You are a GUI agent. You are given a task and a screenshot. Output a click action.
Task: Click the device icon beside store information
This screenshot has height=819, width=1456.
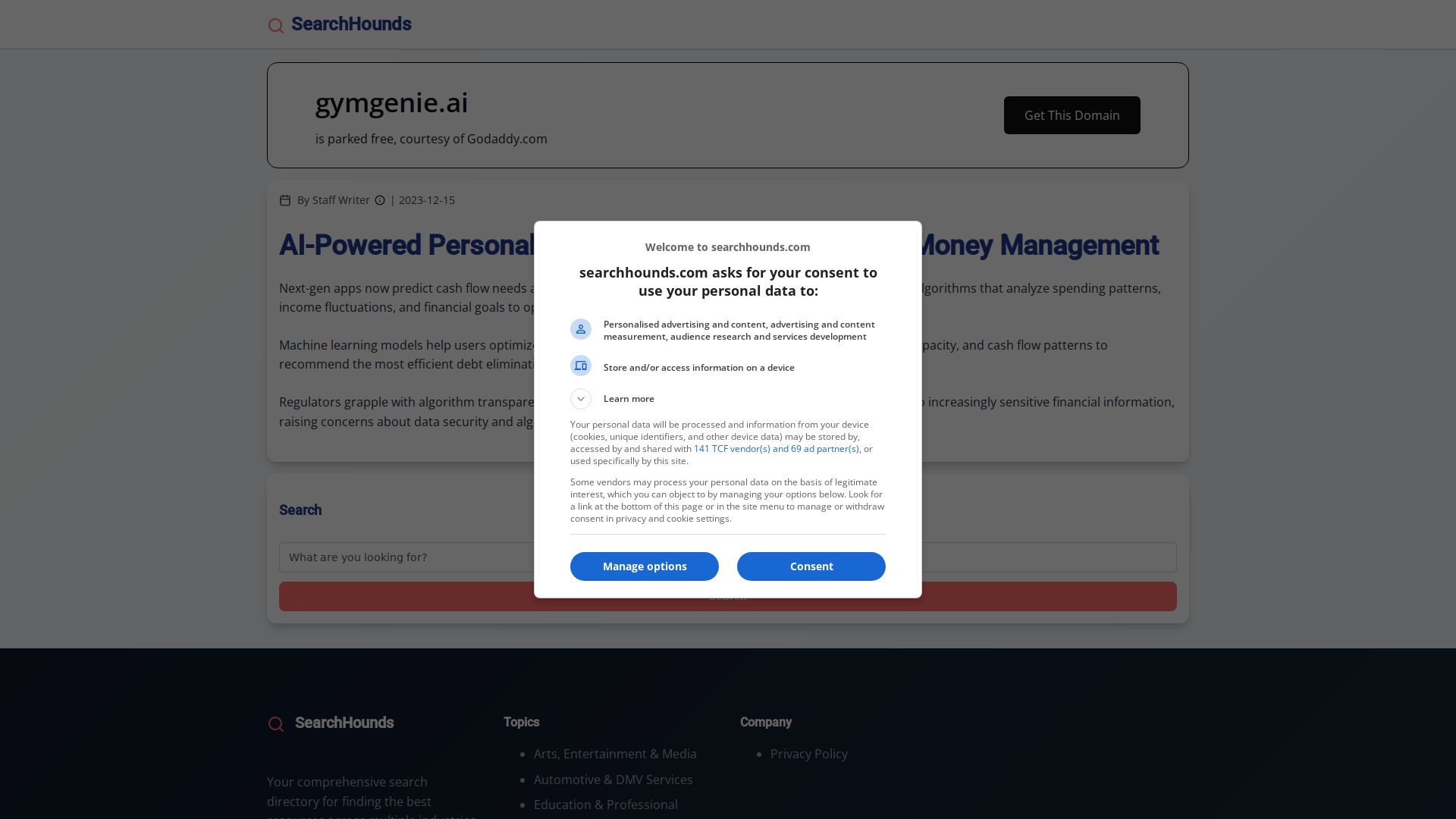click(581, 366)
